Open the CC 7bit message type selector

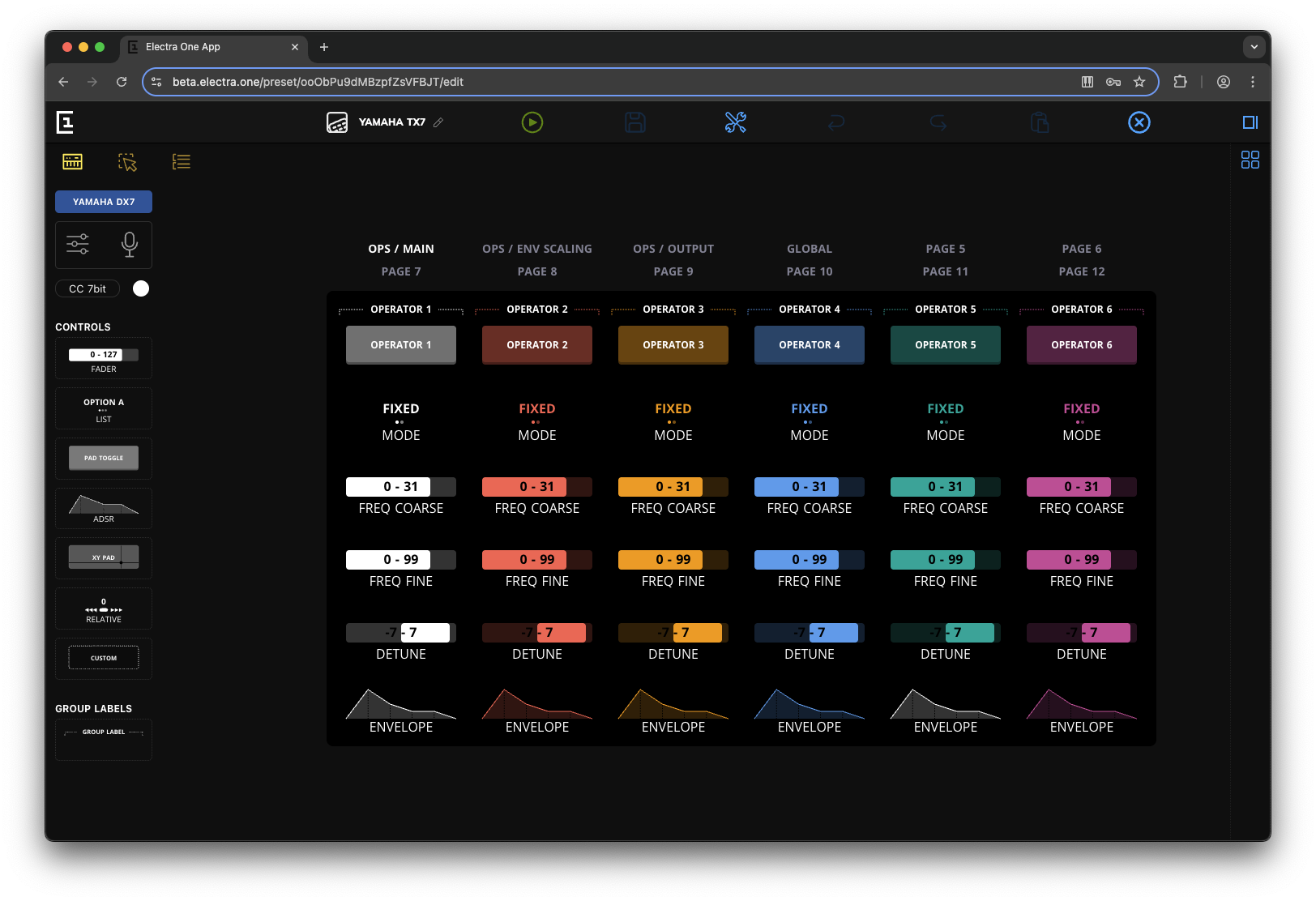[x=88, y=288]
